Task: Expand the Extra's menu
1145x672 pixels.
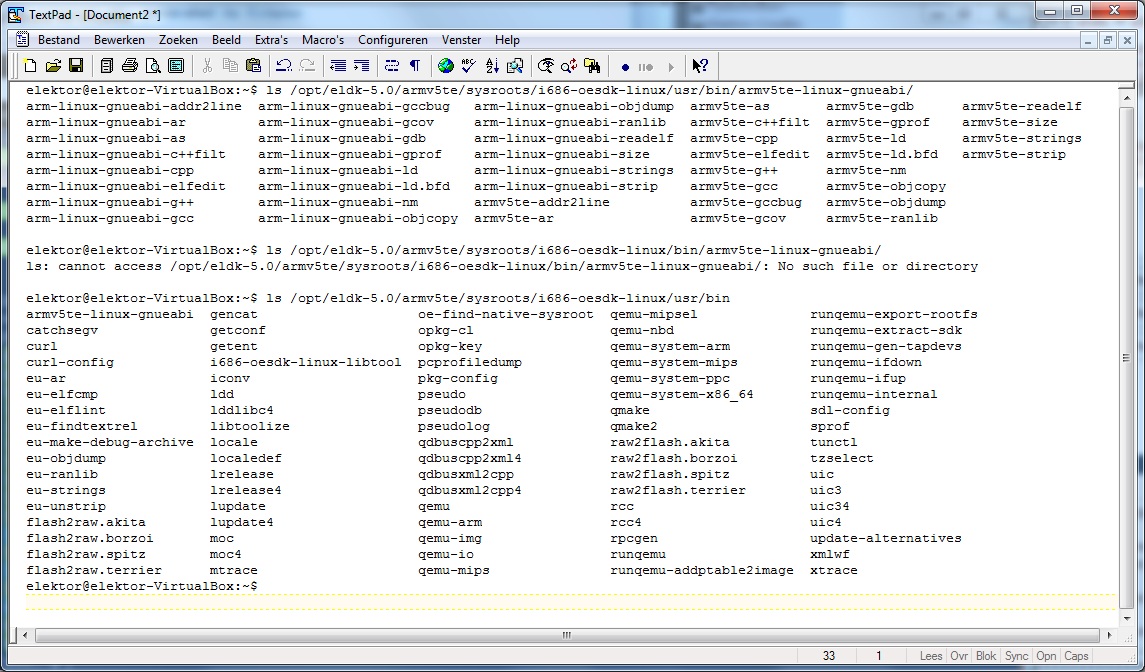Action: pos(271,40)
